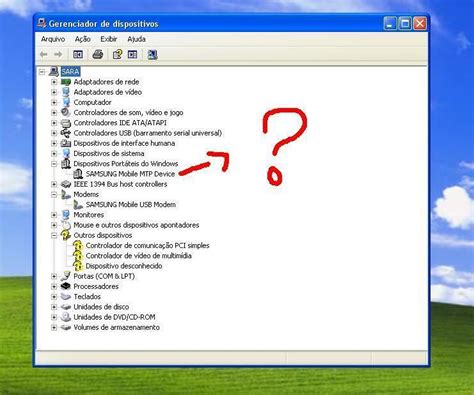
Task: Expand Portas (COM & LPT)
Action: tap(54, 276)
